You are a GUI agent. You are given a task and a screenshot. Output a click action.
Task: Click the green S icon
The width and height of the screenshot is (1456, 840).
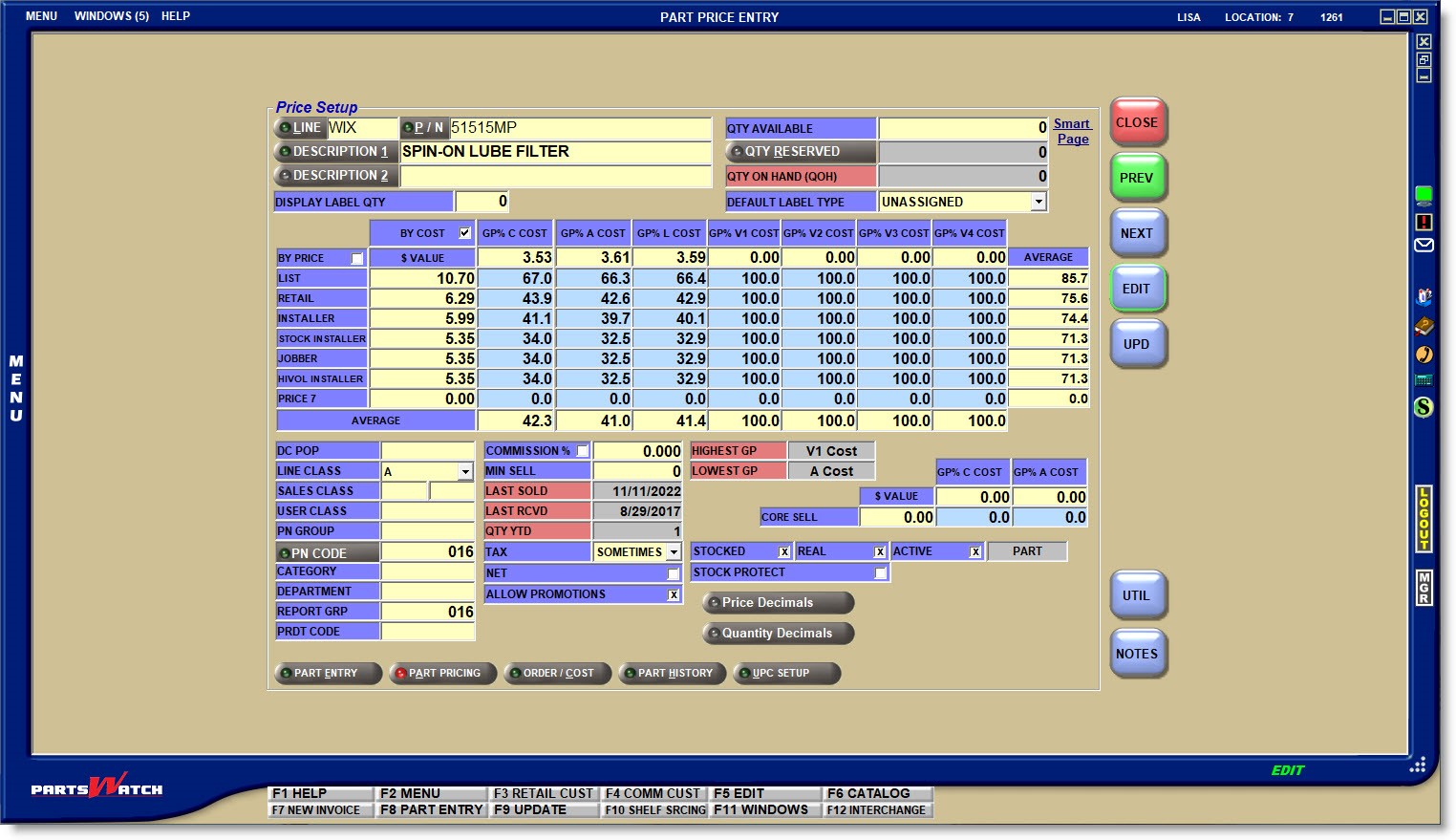tap(1424, 407)
